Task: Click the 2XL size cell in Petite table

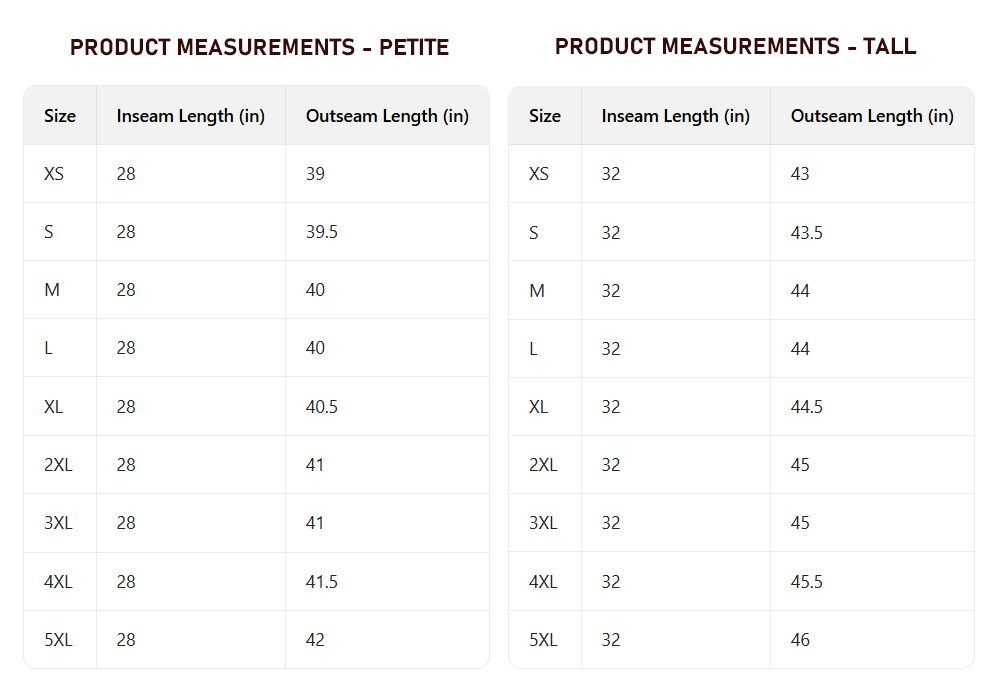Action: pos(58,465)
